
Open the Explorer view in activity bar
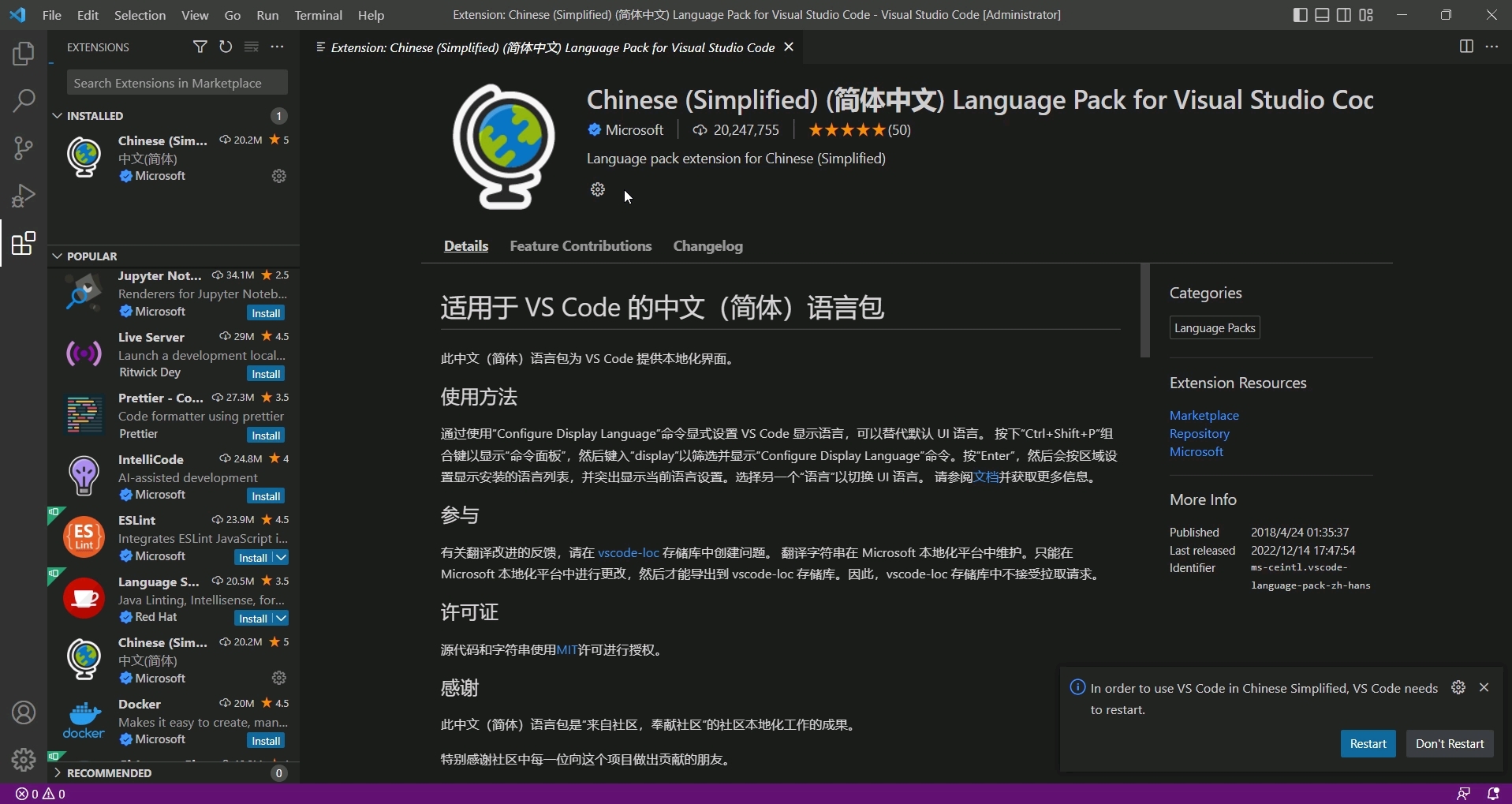point(24,54)
